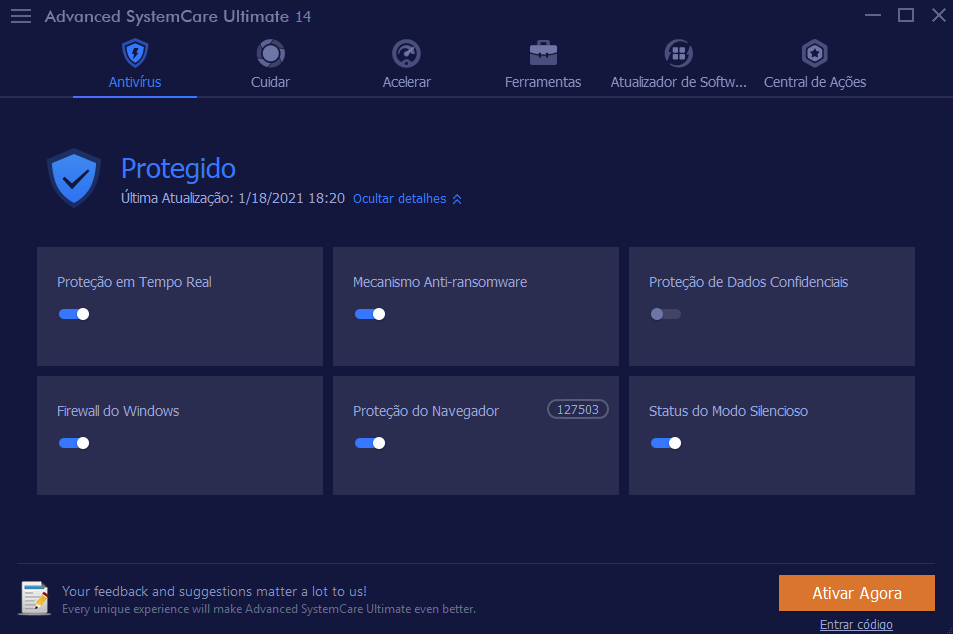
Task: Click the Central de Ações icon
Action: pyautogui.click(x=815, y=53)
